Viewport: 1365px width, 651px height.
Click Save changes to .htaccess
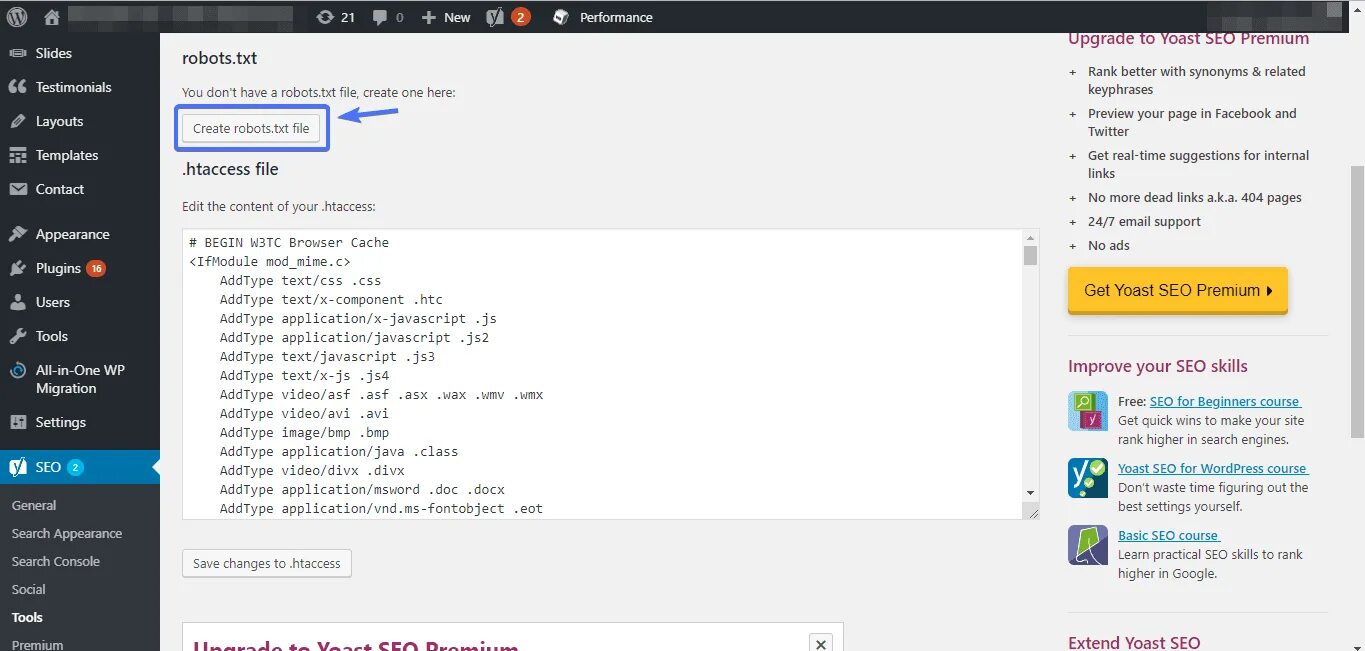pos(267,563)
